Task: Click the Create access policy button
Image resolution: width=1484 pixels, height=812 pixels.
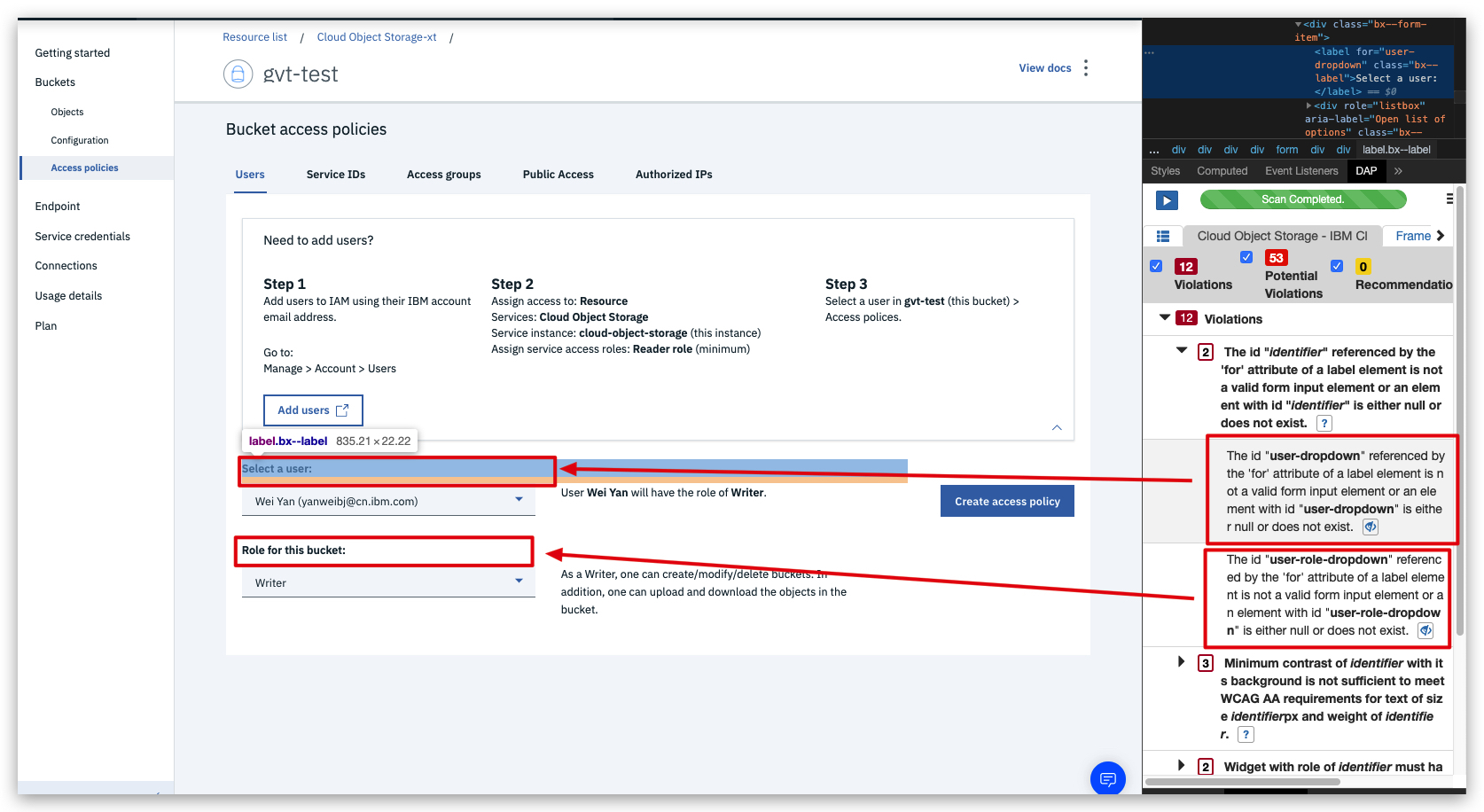Action: coord(1006,501)
